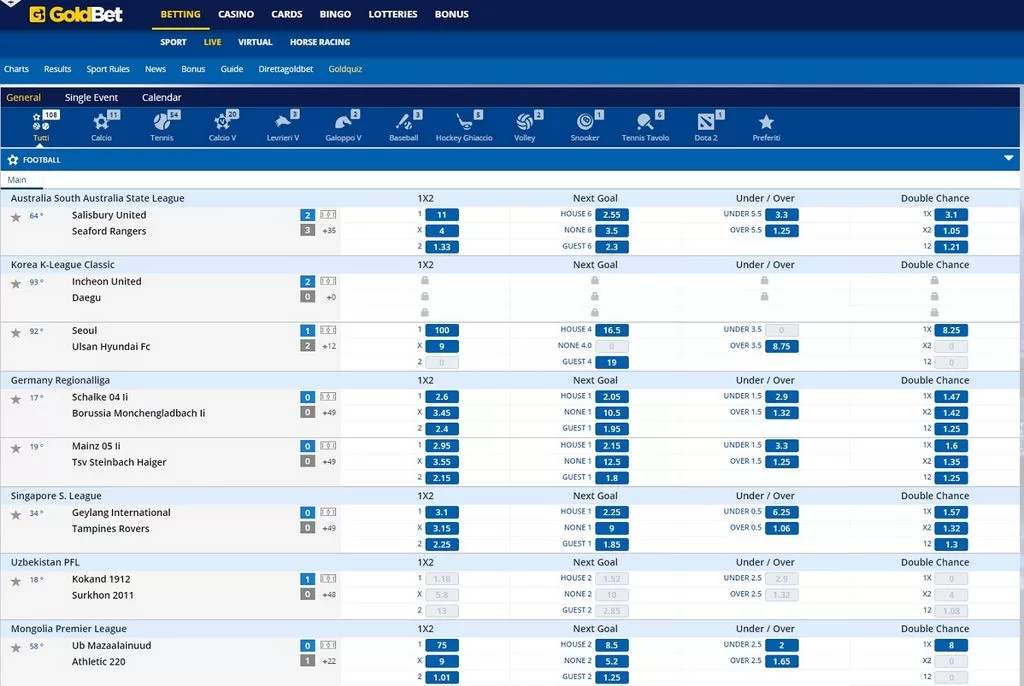Open the Baseball live events section
Viewport: 1024px width, 686px height.
point(404,122)
